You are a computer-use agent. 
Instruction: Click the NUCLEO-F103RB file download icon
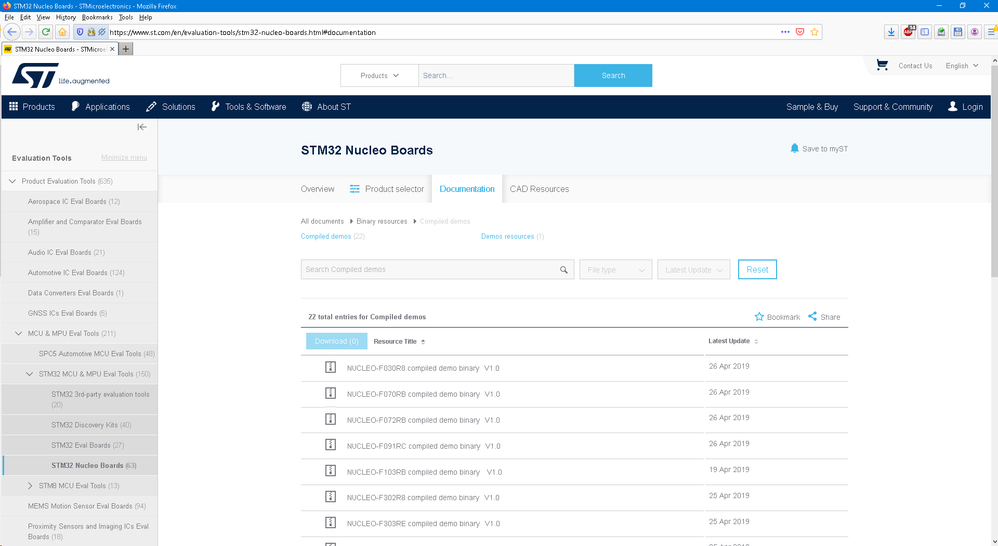tap(330, 471)
